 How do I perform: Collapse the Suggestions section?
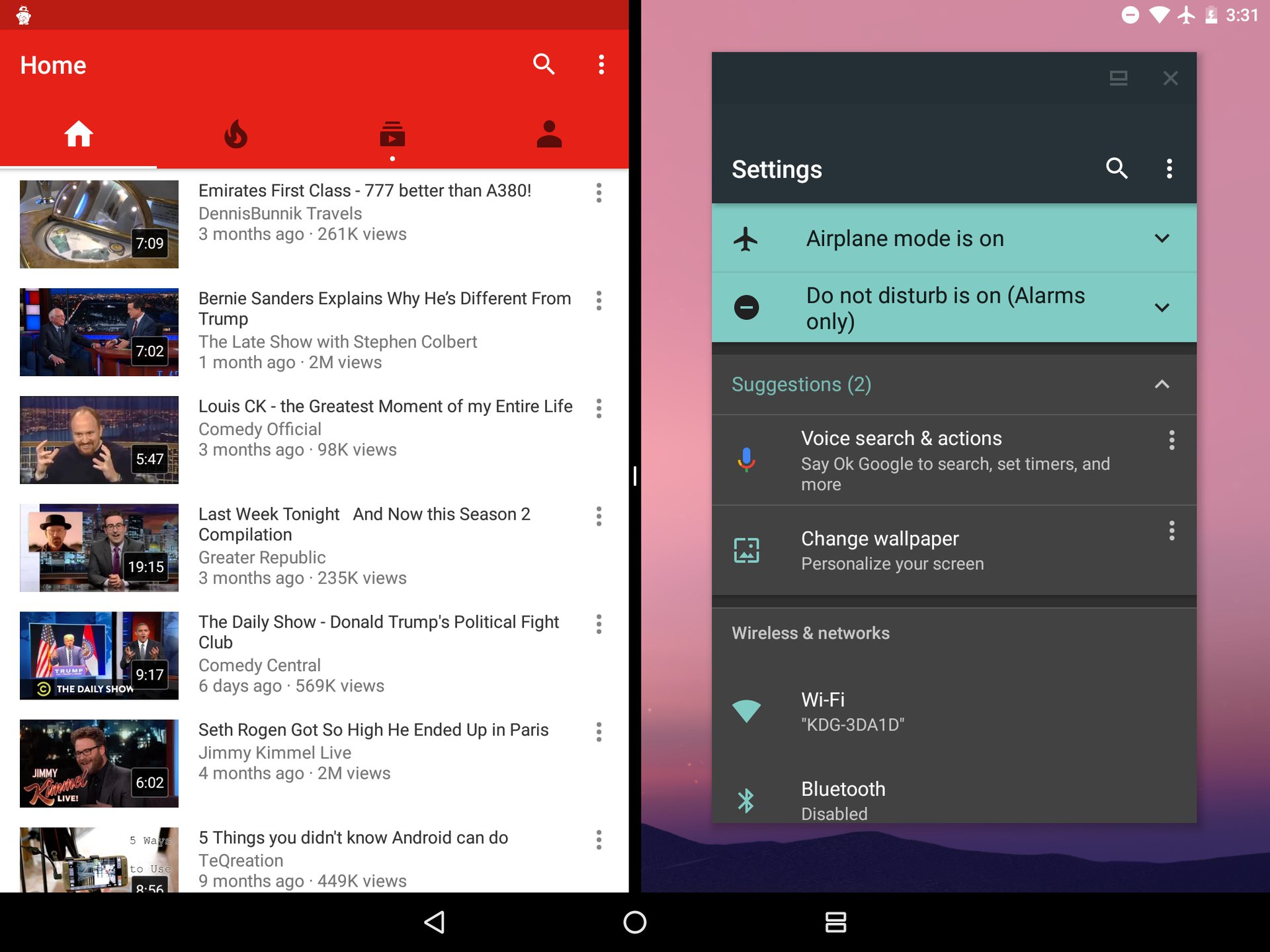click(1162, 384)
